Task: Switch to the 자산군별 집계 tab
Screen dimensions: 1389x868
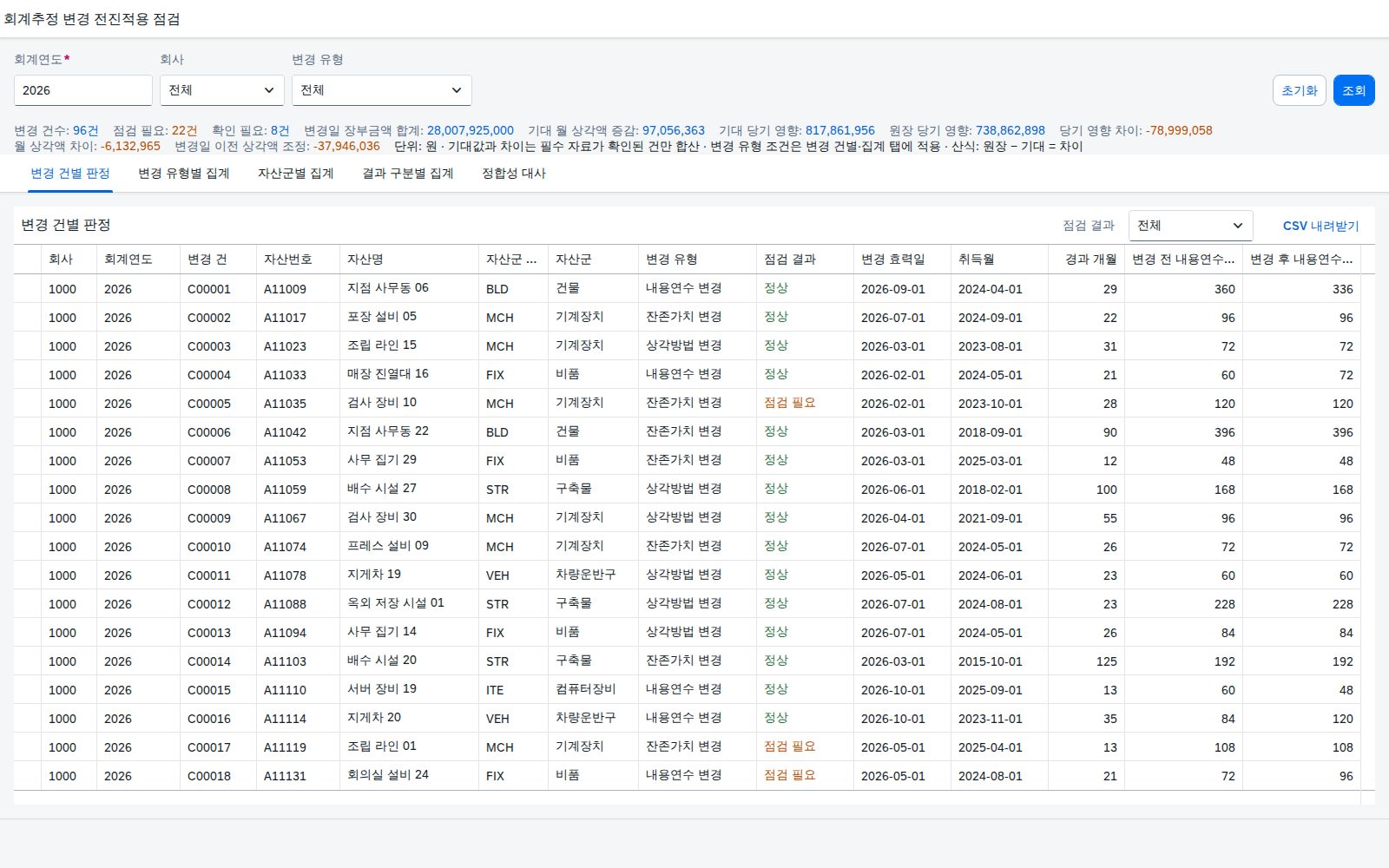Action: coord(296,174)
